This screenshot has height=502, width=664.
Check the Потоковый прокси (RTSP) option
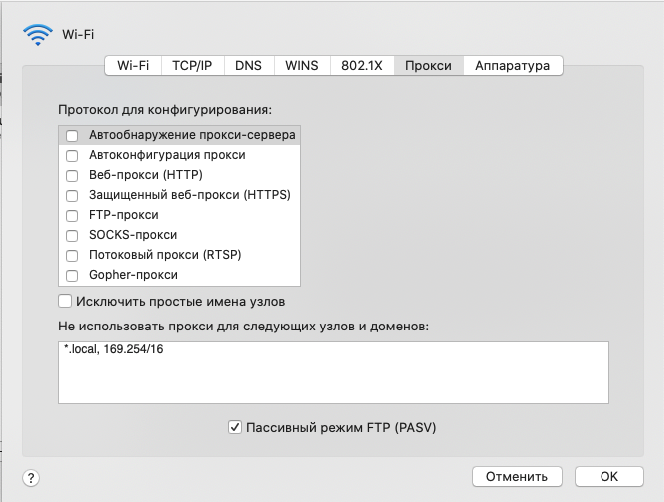click(72, 255)
